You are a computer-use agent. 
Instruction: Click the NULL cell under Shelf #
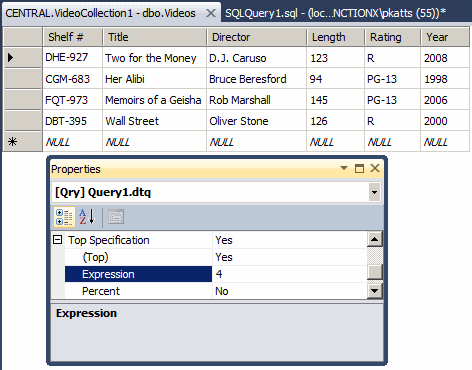click(x=73, y=142)
